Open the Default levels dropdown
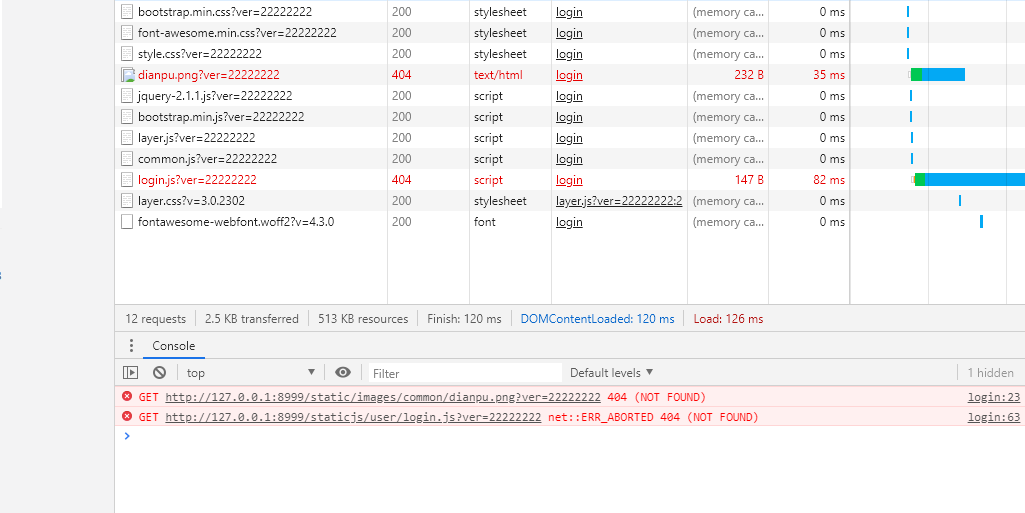This screenshot has width=1025, height=513. click(611, 372)
